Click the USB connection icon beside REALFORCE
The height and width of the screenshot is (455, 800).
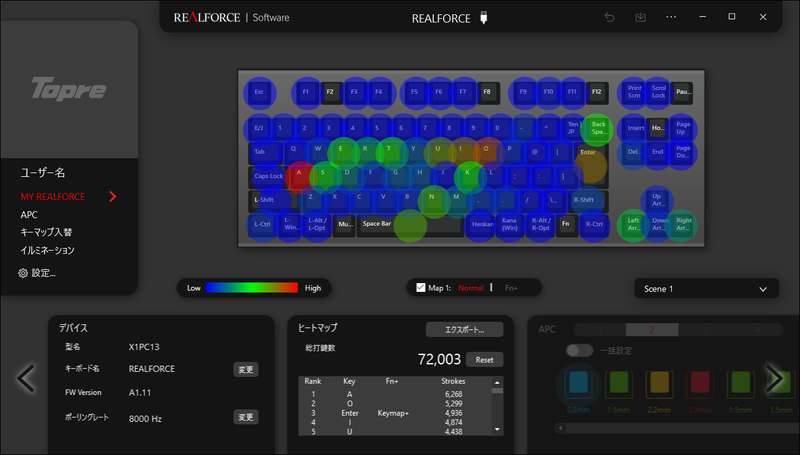pyautogui.click(x=484, y=18)
